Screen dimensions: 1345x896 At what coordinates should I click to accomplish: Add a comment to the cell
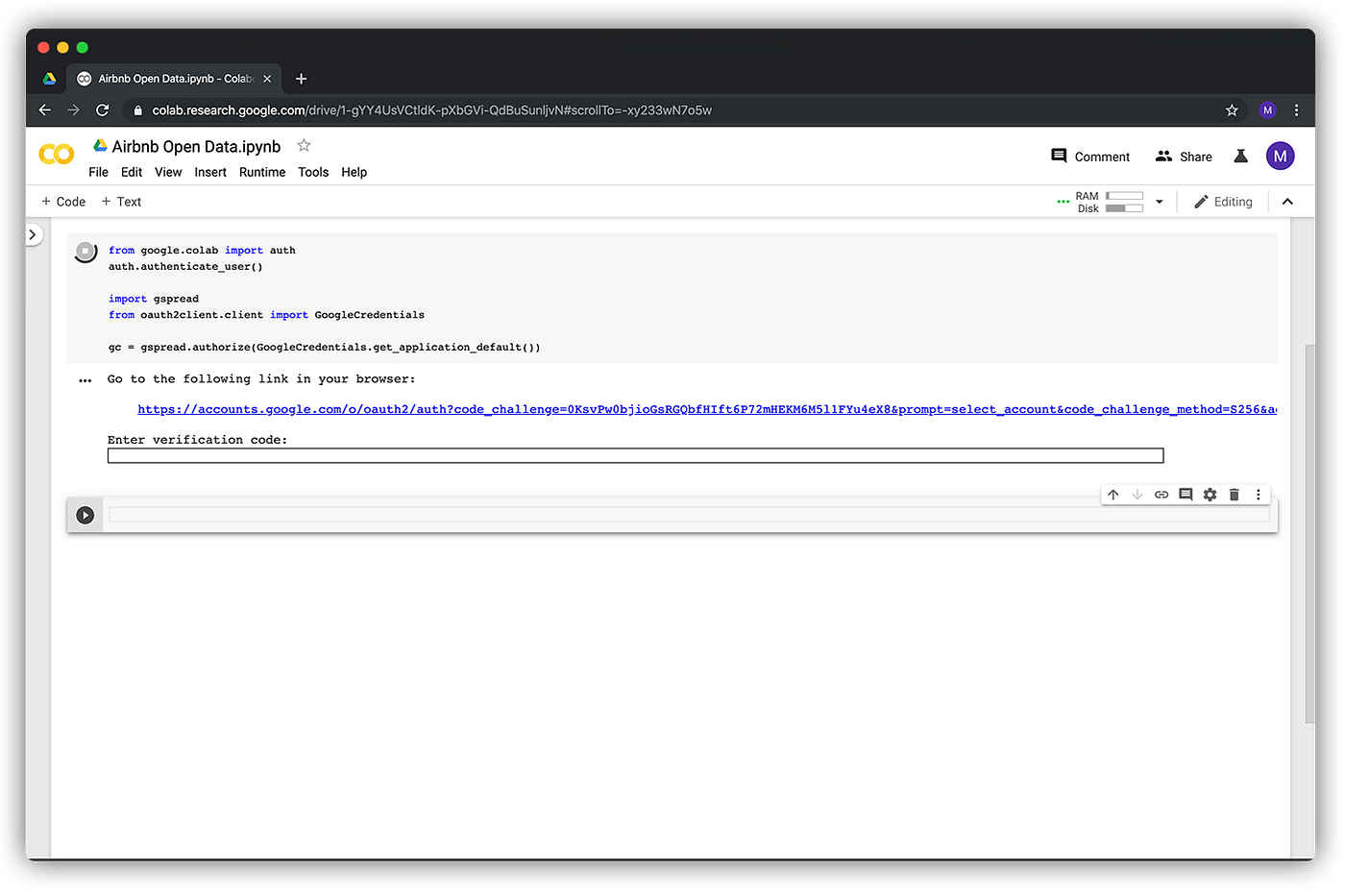pos(1186,495)
